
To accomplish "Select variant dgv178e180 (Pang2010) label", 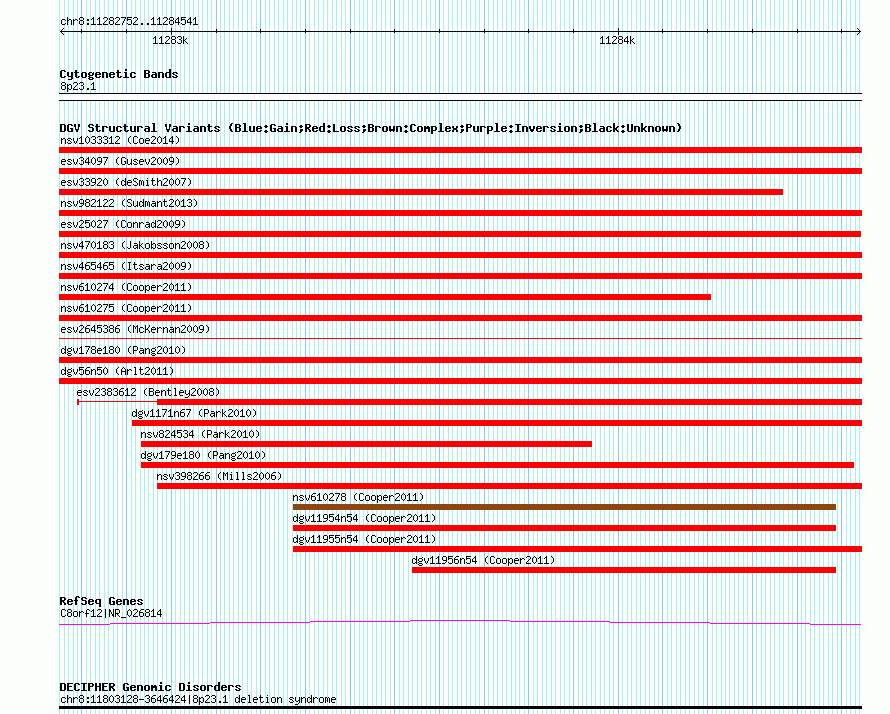I will tap(123, 350).
